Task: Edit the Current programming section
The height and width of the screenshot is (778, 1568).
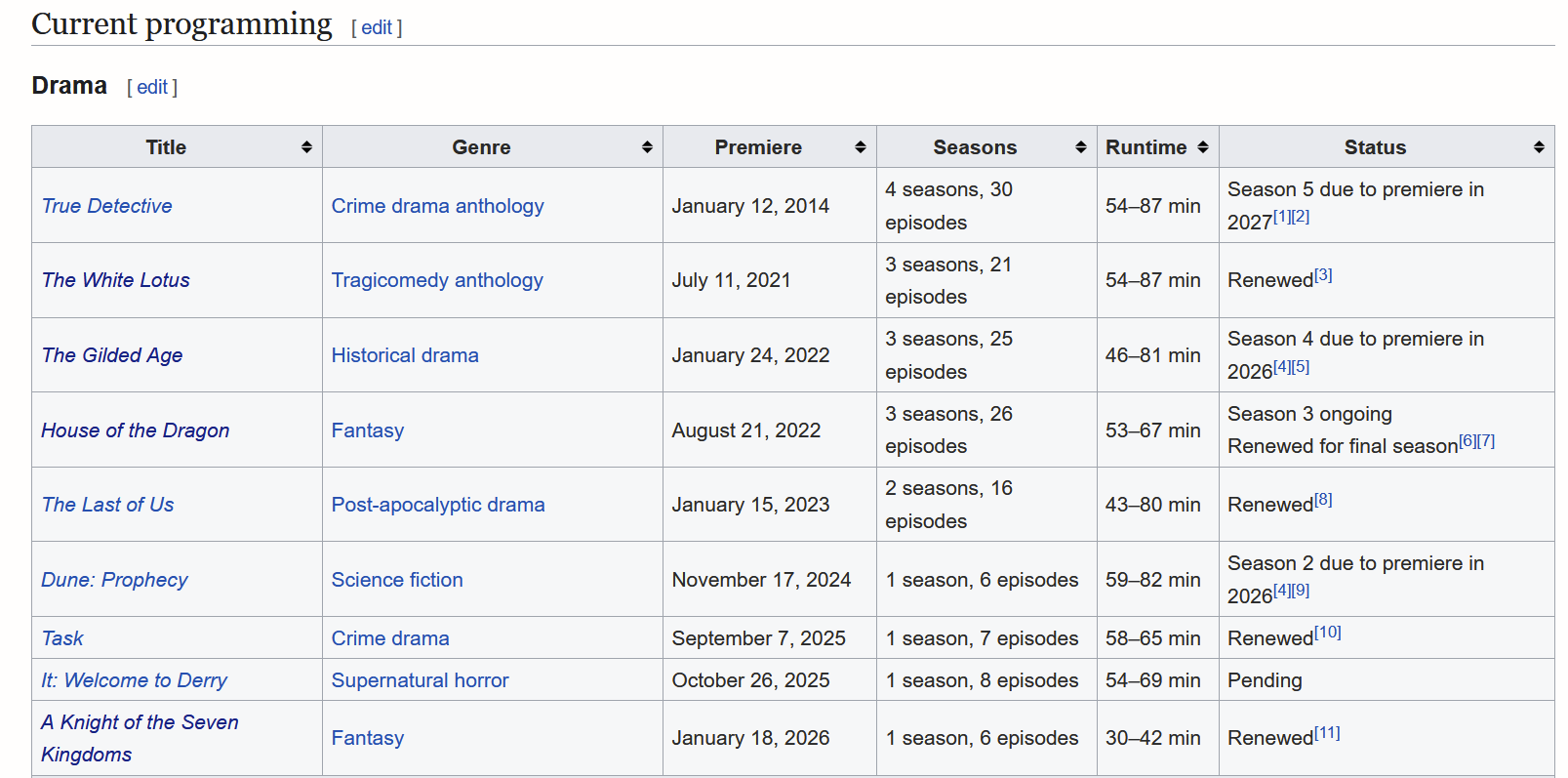Action: coord(377,27)
